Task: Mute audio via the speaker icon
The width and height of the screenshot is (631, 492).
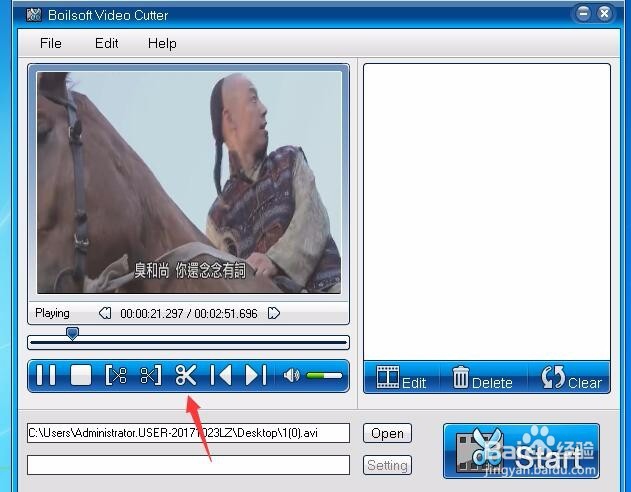Action: point(291,375)
